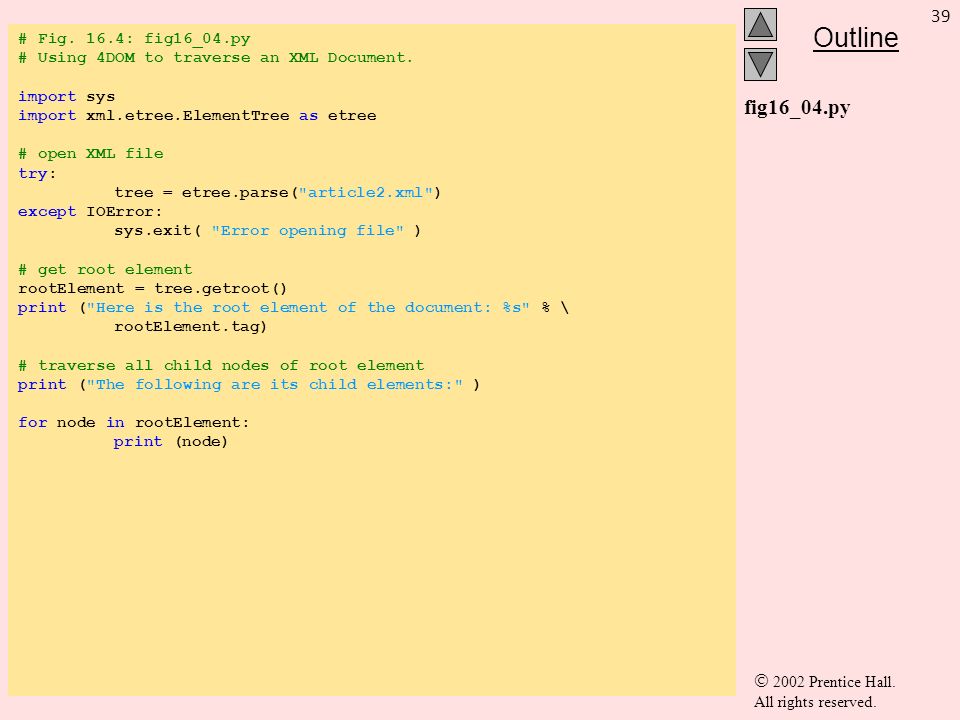Click the 'for node in rootElement:' line
This screenshot has width=960, height=720.
click(x=133, y=422)
